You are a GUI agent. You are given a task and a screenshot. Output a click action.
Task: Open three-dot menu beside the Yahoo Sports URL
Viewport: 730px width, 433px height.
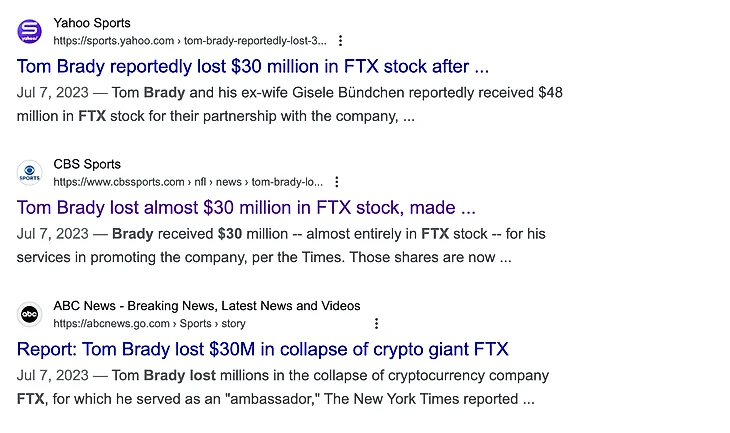[340, 41]
